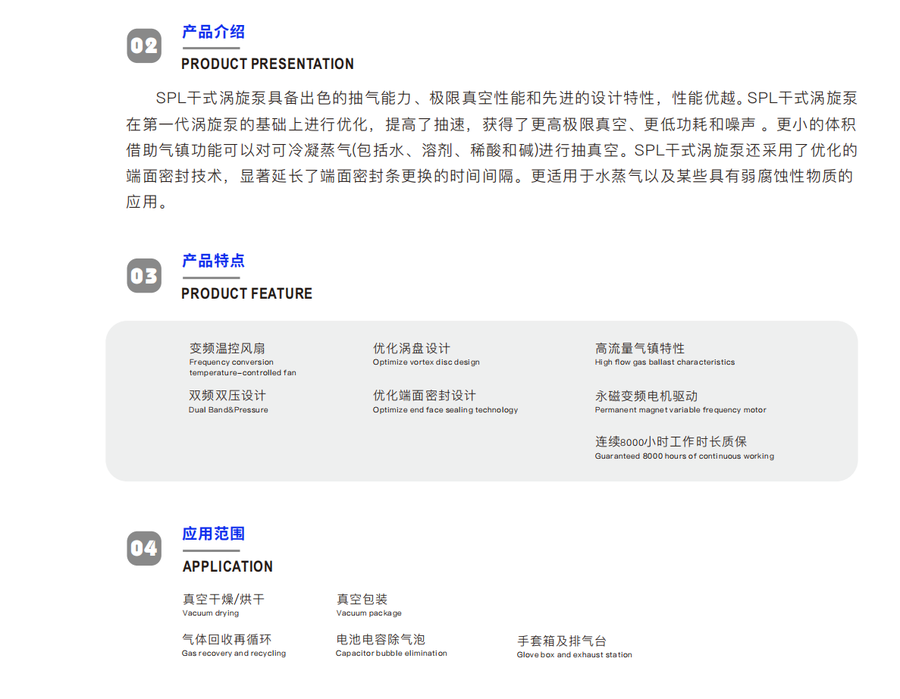
Task: Click the 高流量气镇特性 feature text
Action: (640, 348)
